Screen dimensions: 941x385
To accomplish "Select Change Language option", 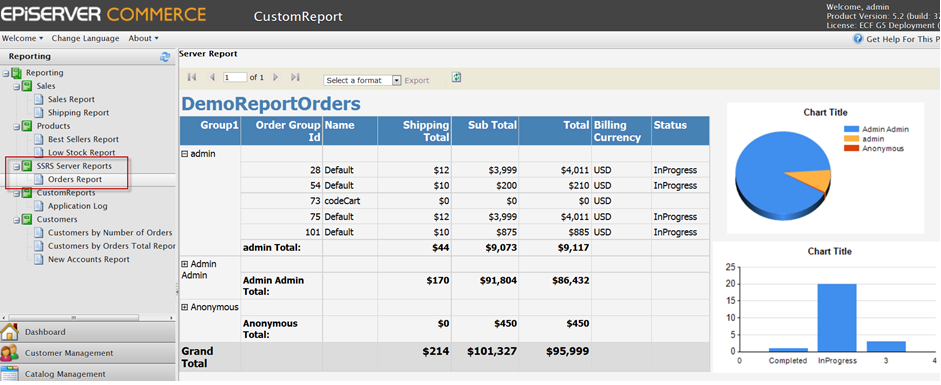I will coord(85,38).
